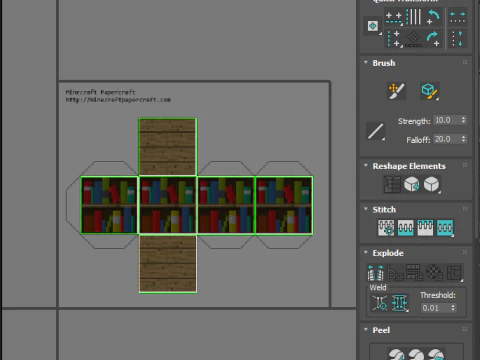Click Align Vertically to Pivot icon
This screenshot has height=360, width=480.
tap(394, 38)
